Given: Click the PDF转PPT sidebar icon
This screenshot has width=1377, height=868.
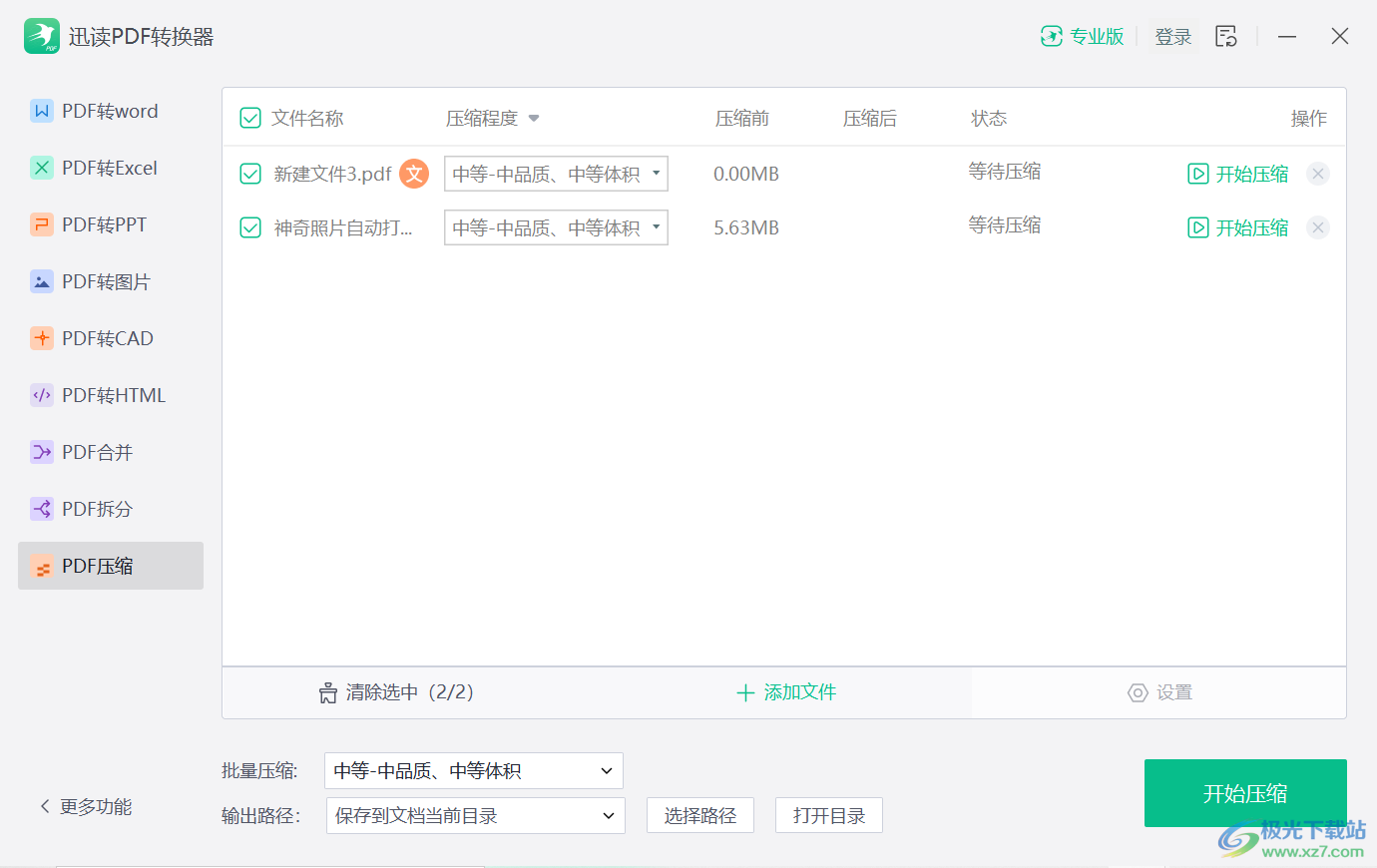Looking at the screenshot, I should click(x=42, y=224).
